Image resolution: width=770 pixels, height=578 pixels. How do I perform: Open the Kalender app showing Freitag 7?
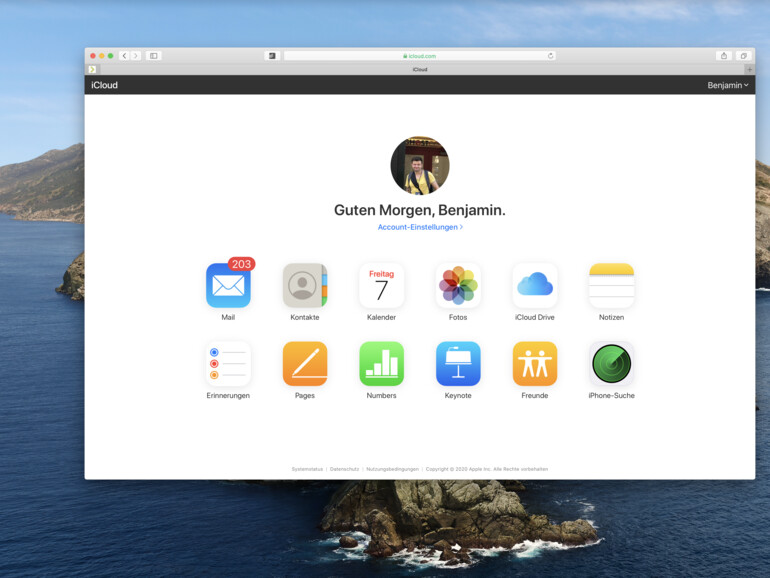(381, 285)
